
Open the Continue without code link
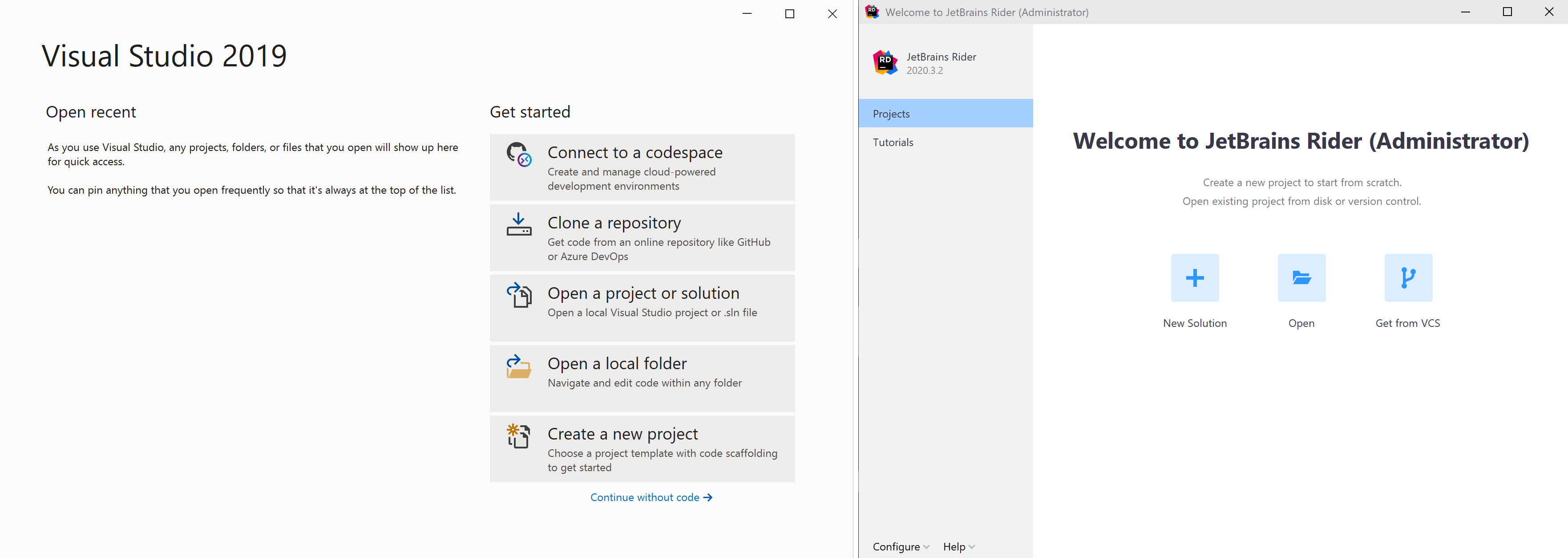tap(651, 497)
